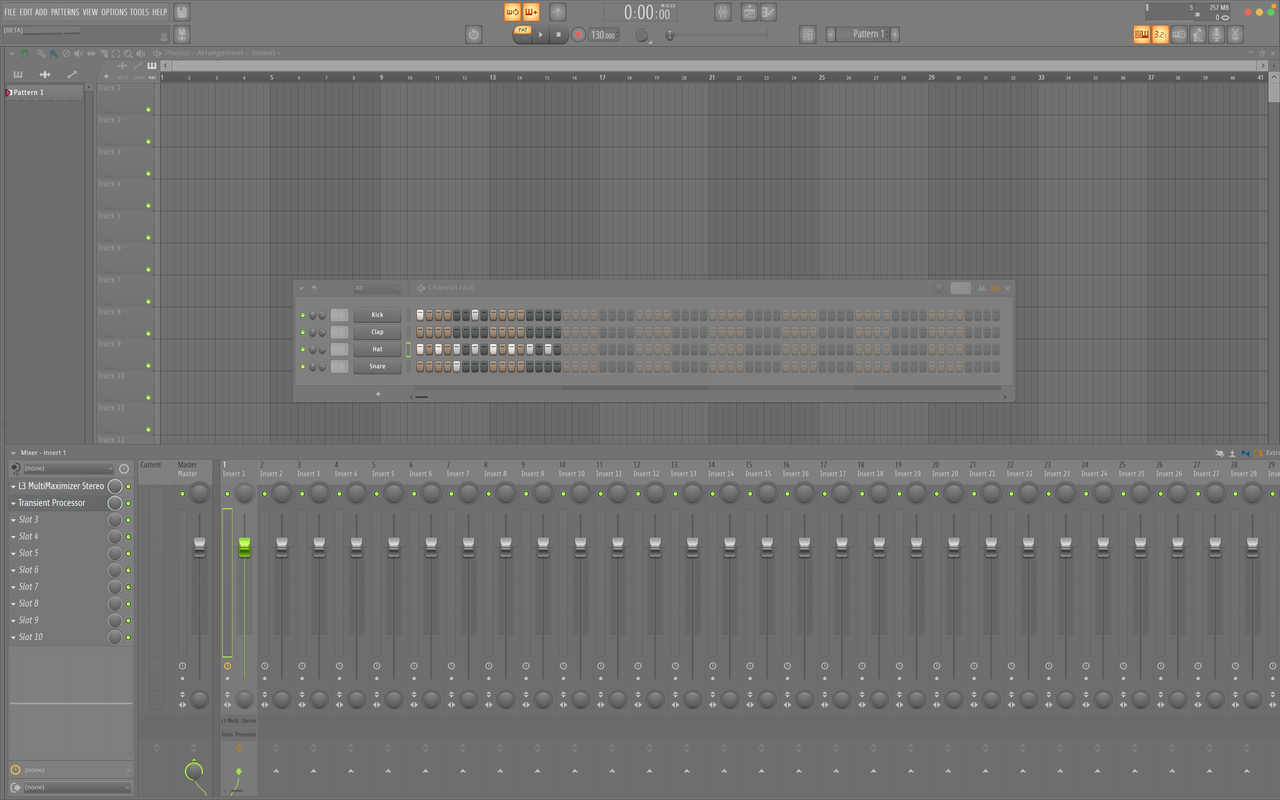The image size is (1280, 800).
Task: Open the Slot 3 arrow menu
Action: click(x=13, y=520)
